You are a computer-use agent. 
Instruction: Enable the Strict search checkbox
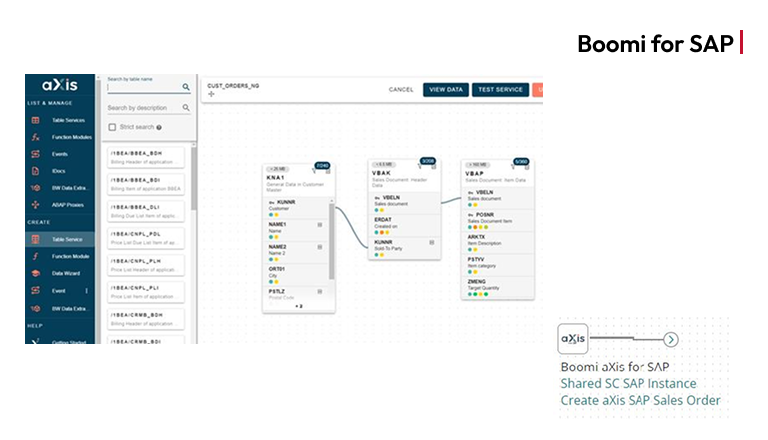(x=112, y=127)
